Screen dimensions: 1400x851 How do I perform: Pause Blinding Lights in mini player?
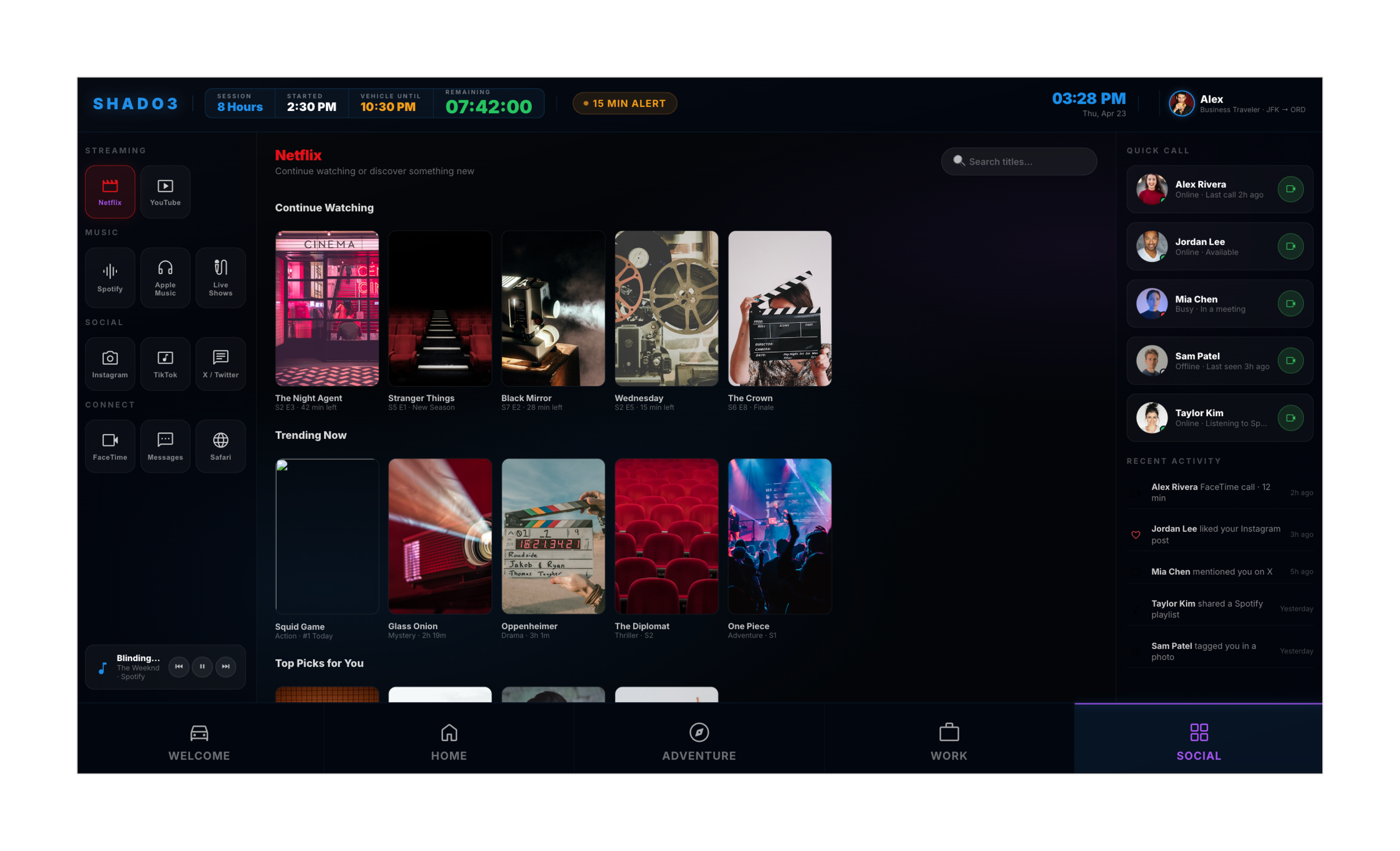[x=202, y=666]
